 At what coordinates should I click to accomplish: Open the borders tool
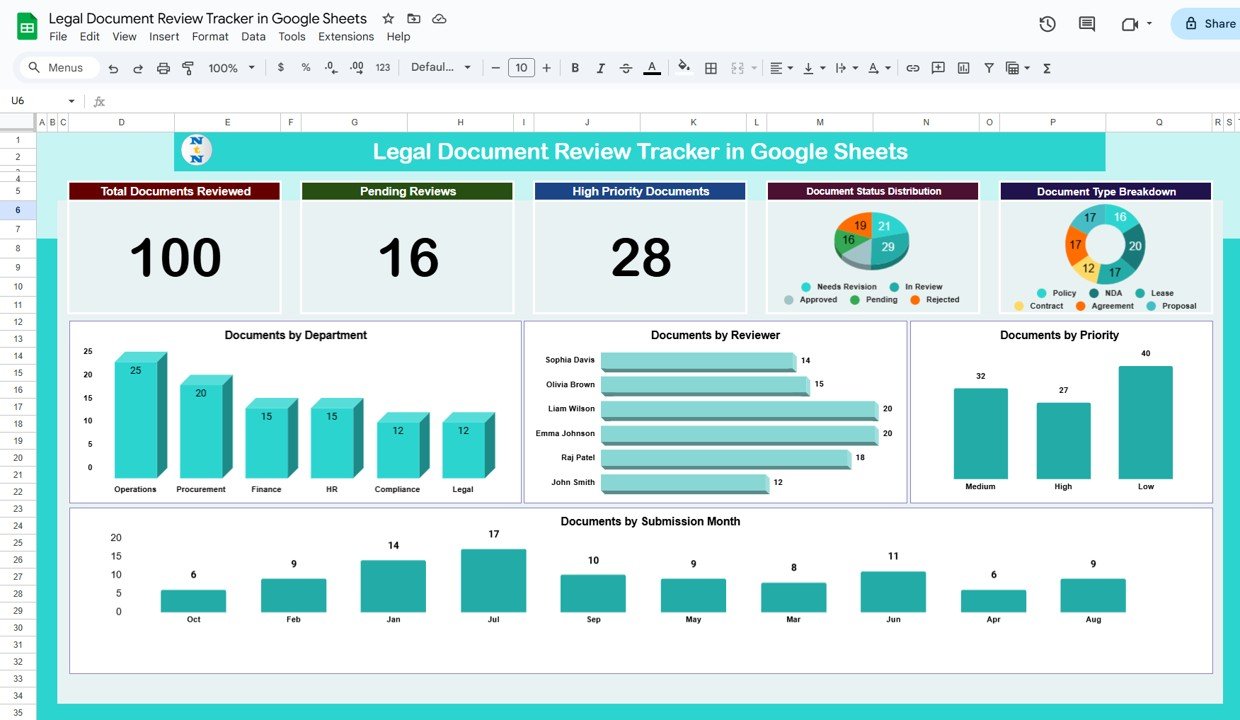(711, 68)
